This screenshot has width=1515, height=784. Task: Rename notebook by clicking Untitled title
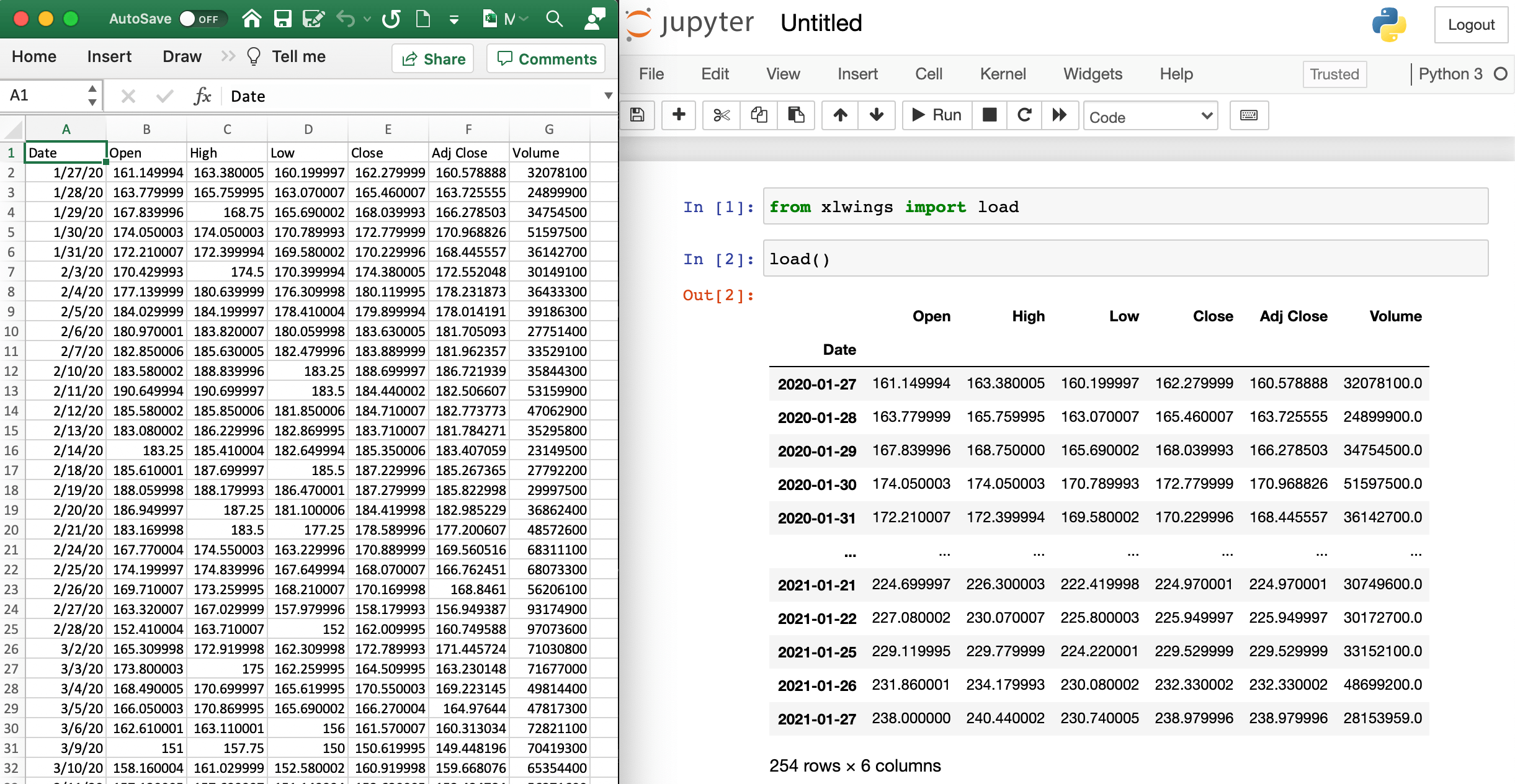[x=821, y=24]
